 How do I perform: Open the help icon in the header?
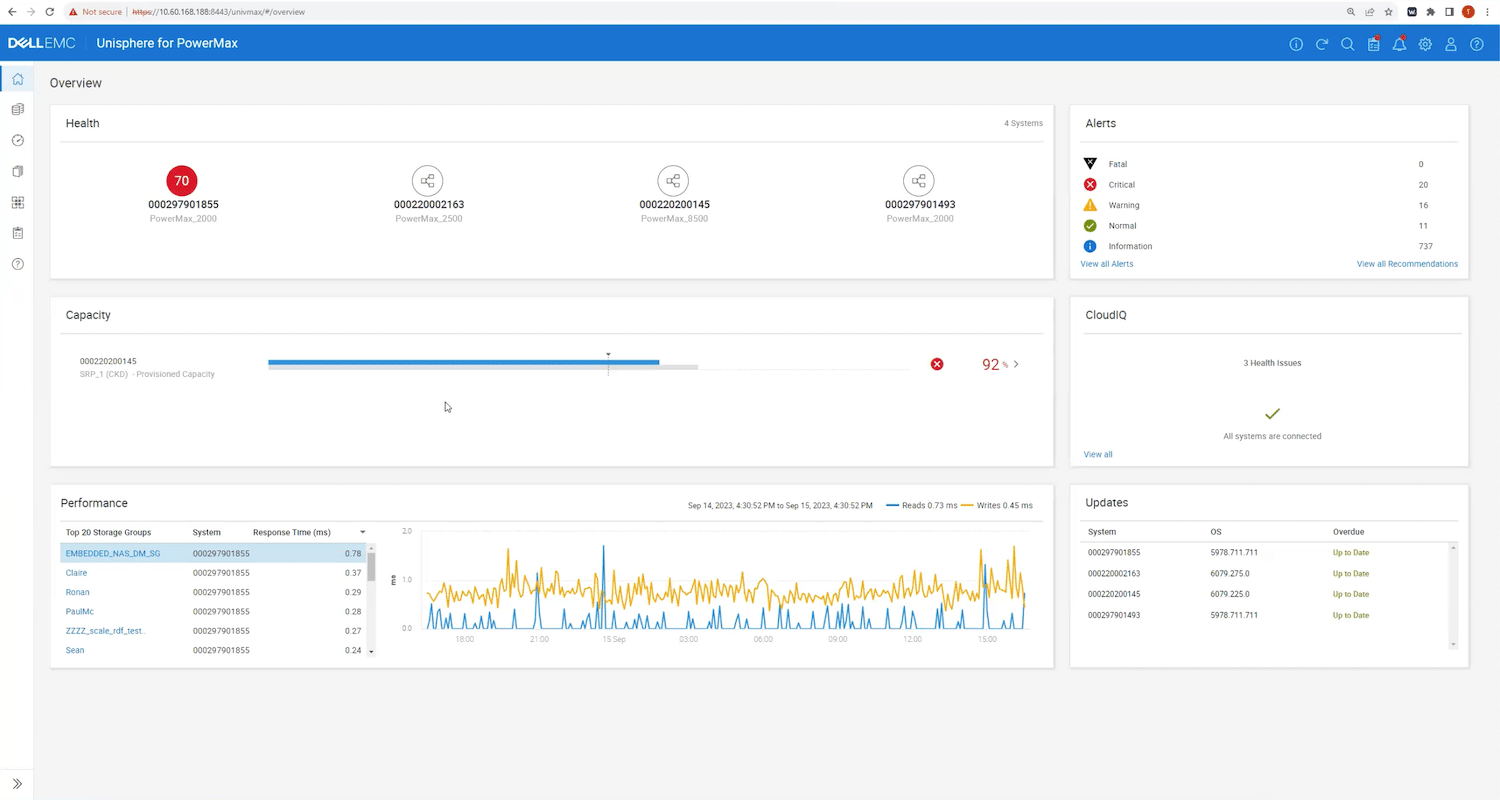1477,44
